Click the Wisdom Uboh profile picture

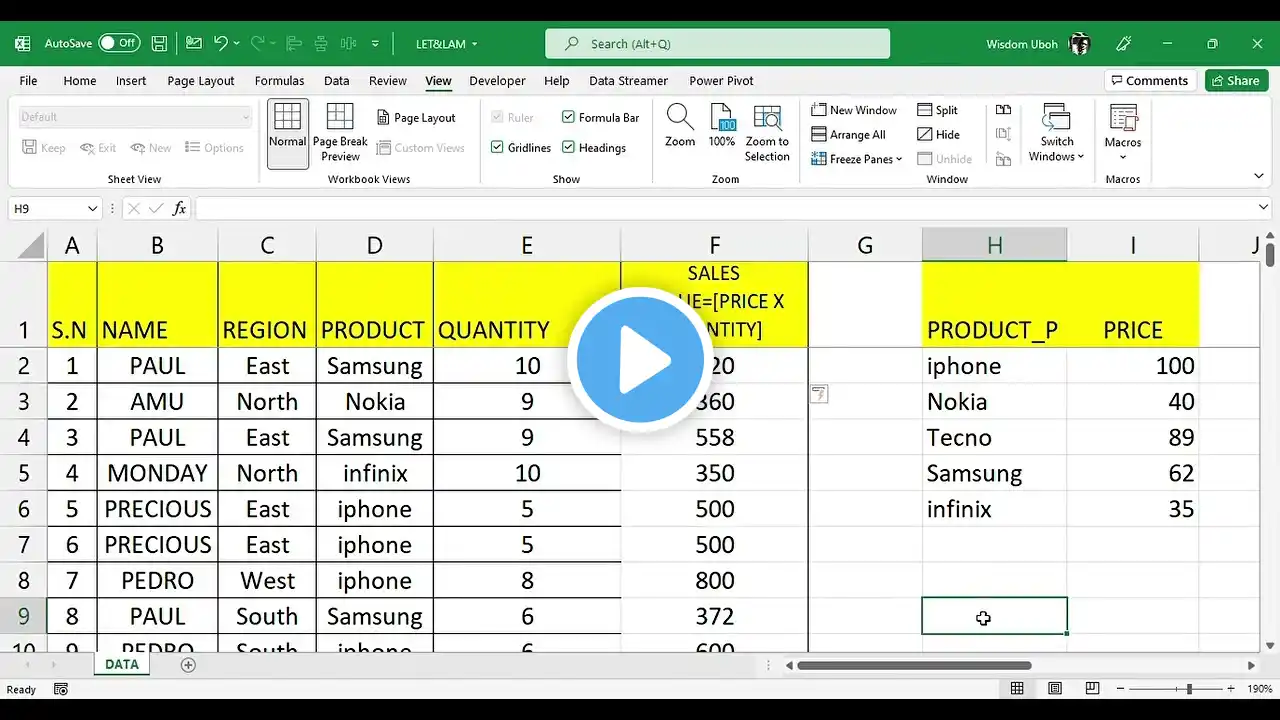[x=1079, y=44]
